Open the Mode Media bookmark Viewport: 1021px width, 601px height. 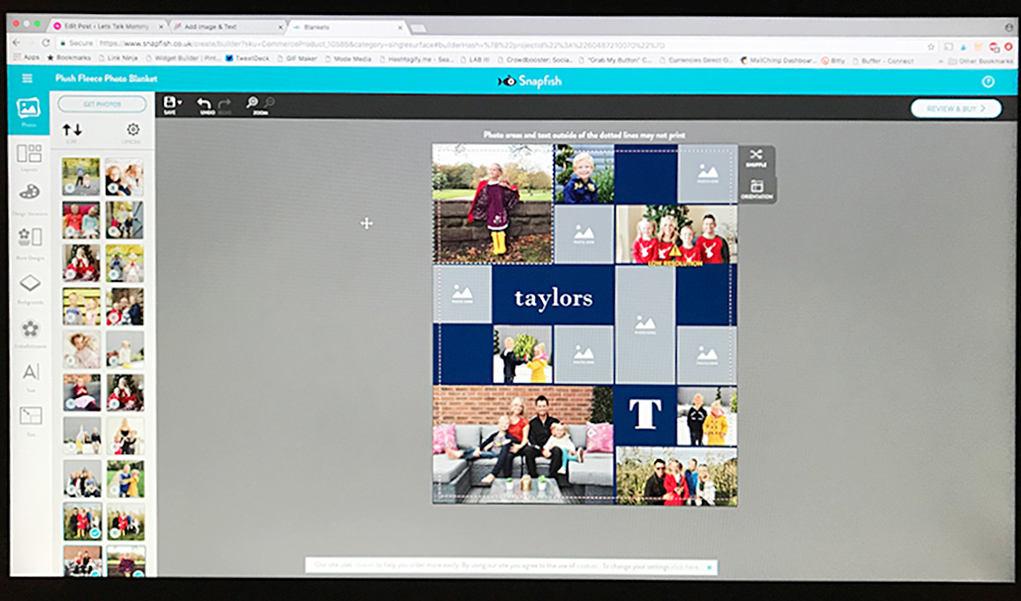click(347, 59)
